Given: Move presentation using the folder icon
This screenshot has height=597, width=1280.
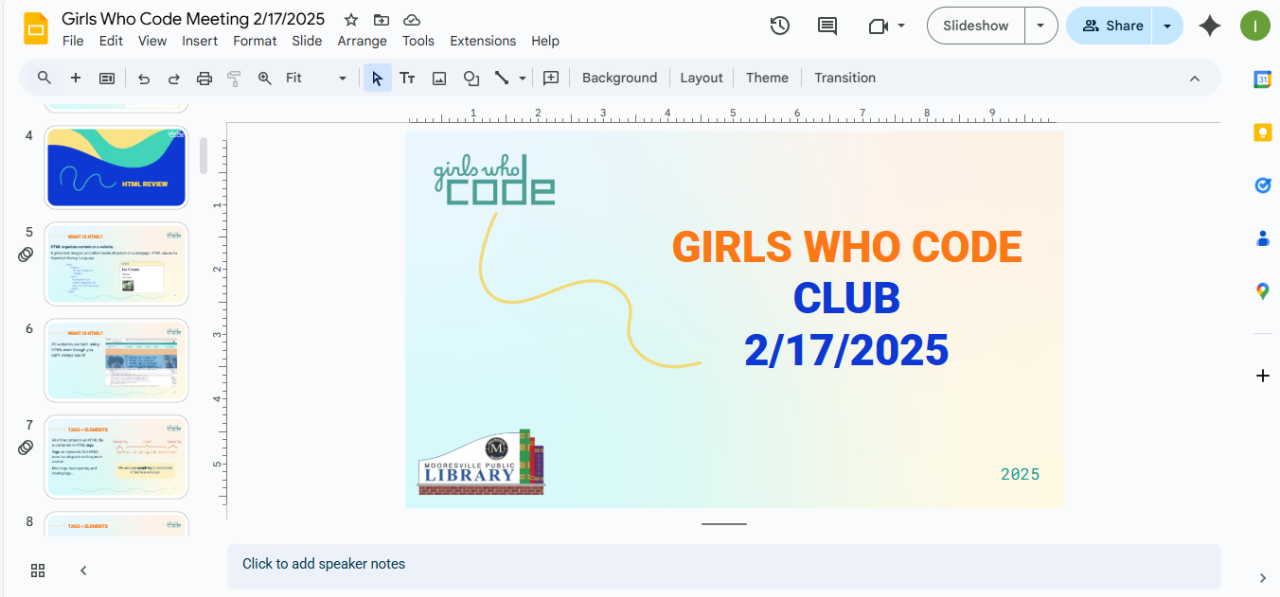Looking at the screenshot, I should [x=381, y=20].
